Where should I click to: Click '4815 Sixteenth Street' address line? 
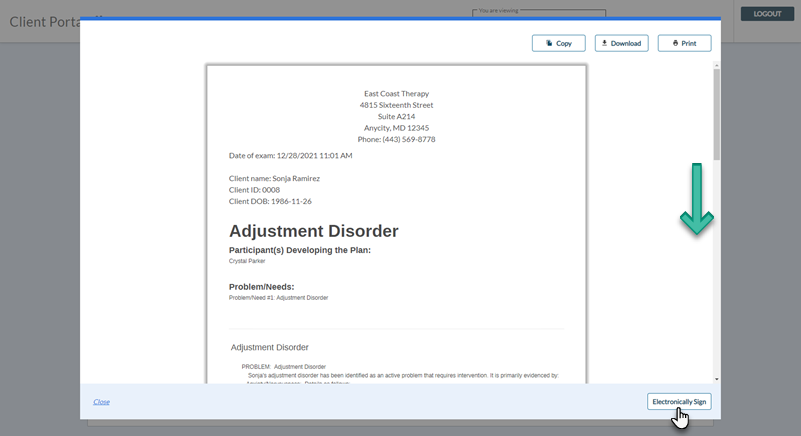pyautogui.click(x=396, y=105)
